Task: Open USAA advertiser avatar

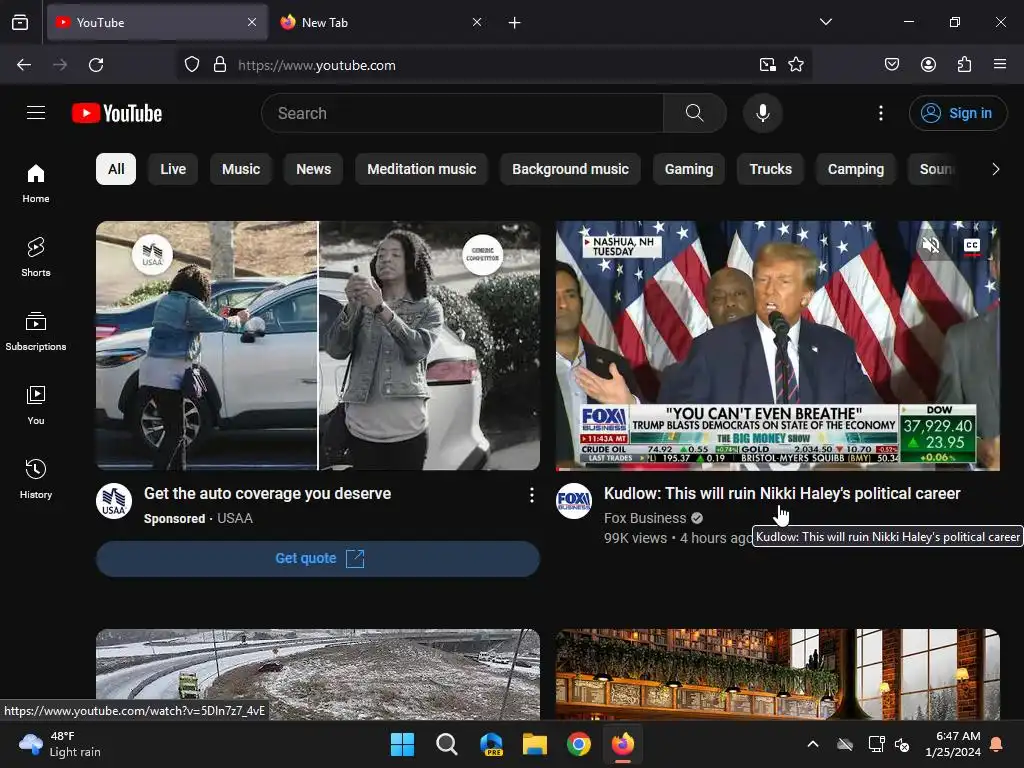Action: point(114,501)
